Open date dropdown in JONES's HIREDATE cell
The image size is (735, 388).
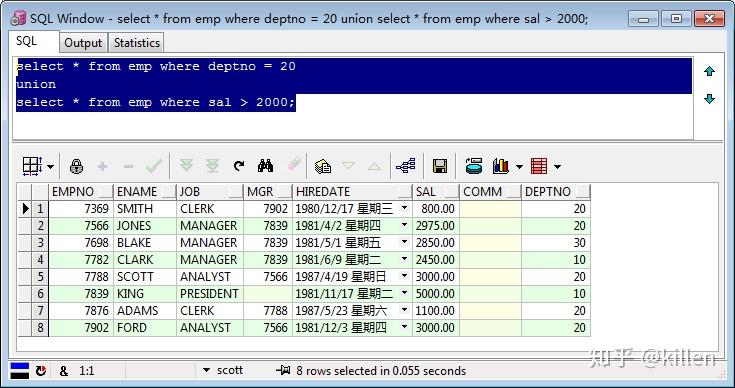click(x=404, y=225)
